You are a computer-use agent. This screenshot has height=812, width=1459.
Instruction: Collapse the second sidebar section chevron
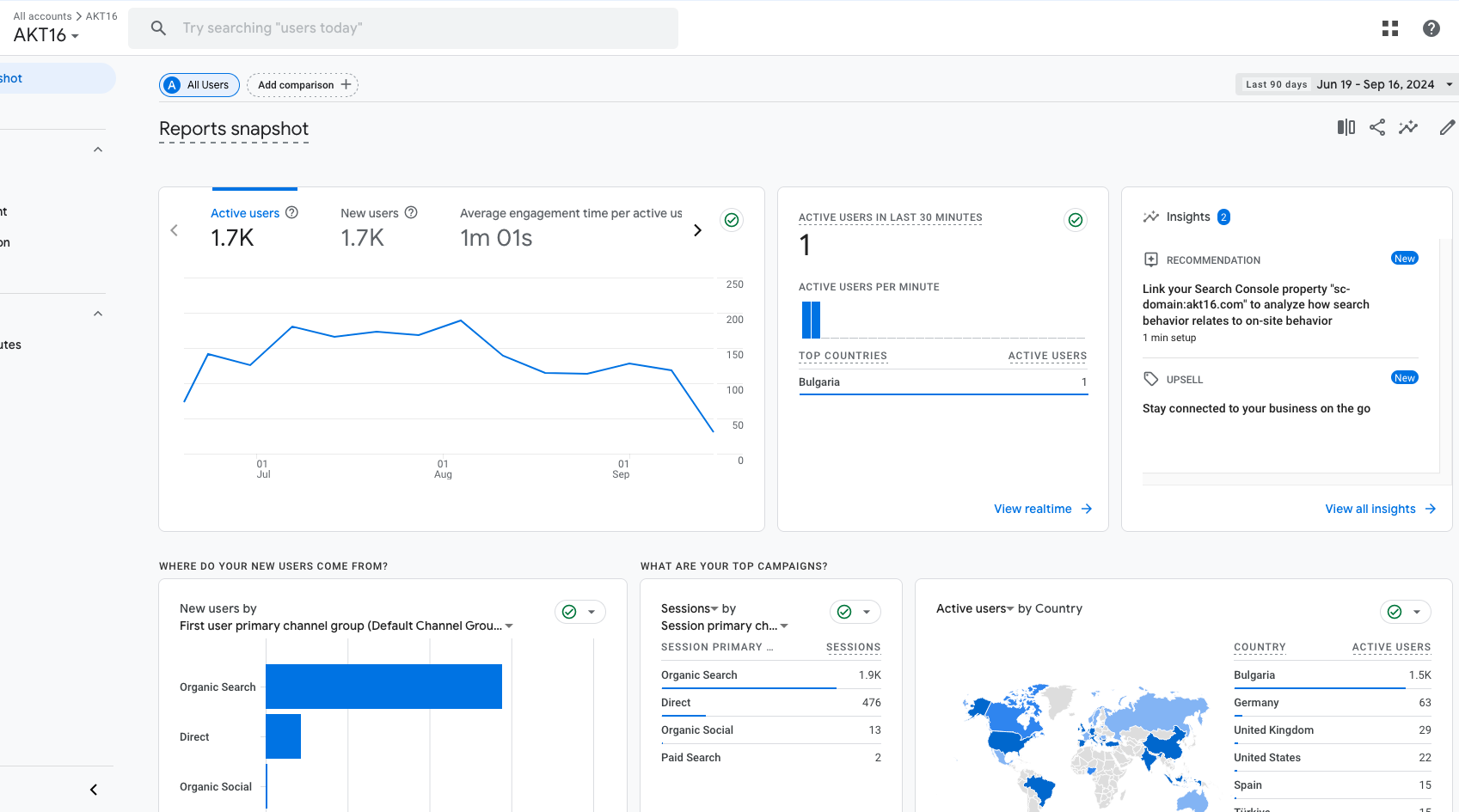point(98,314)
